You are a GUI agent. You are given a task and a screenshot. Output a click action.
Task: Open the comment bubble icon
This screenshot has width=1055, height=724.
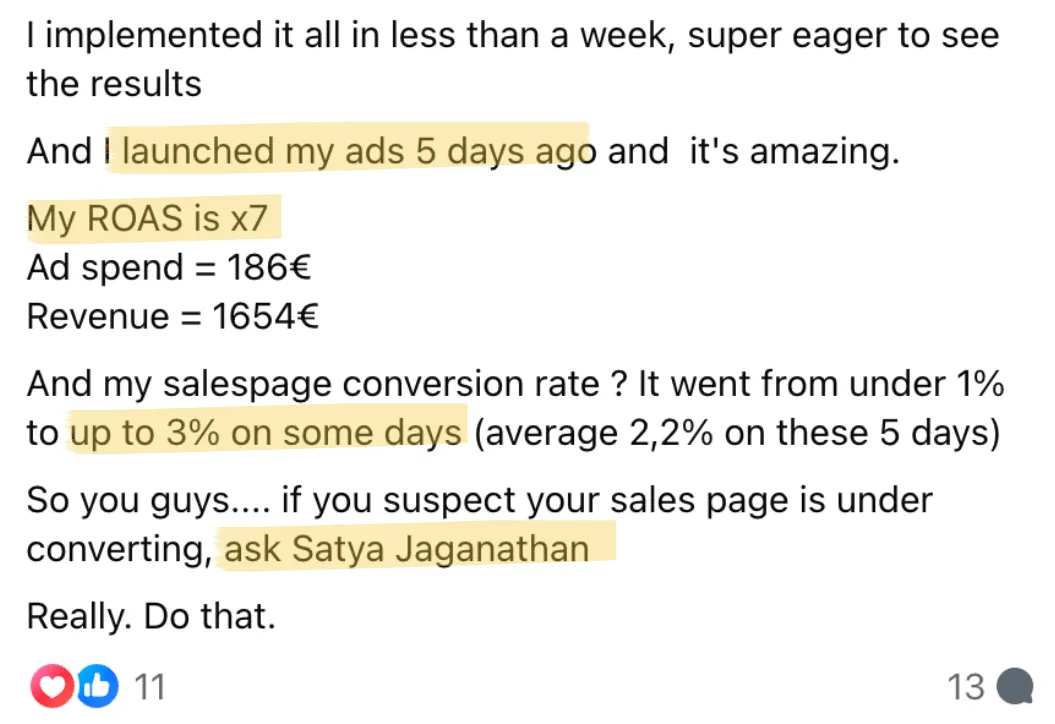point(1015,686)
